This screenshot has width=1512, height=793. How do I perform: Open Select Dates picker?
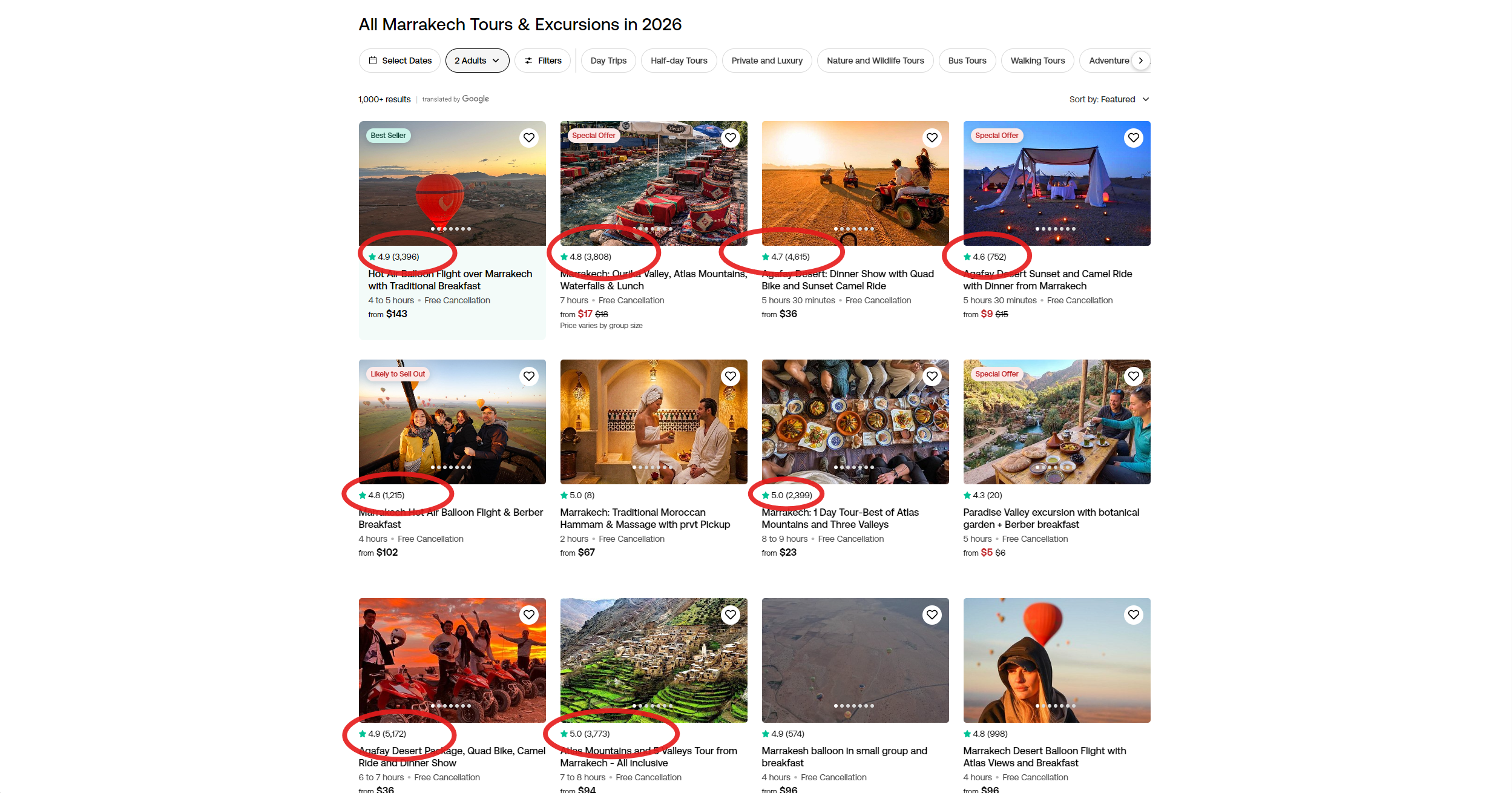click(x=399, y=61)
